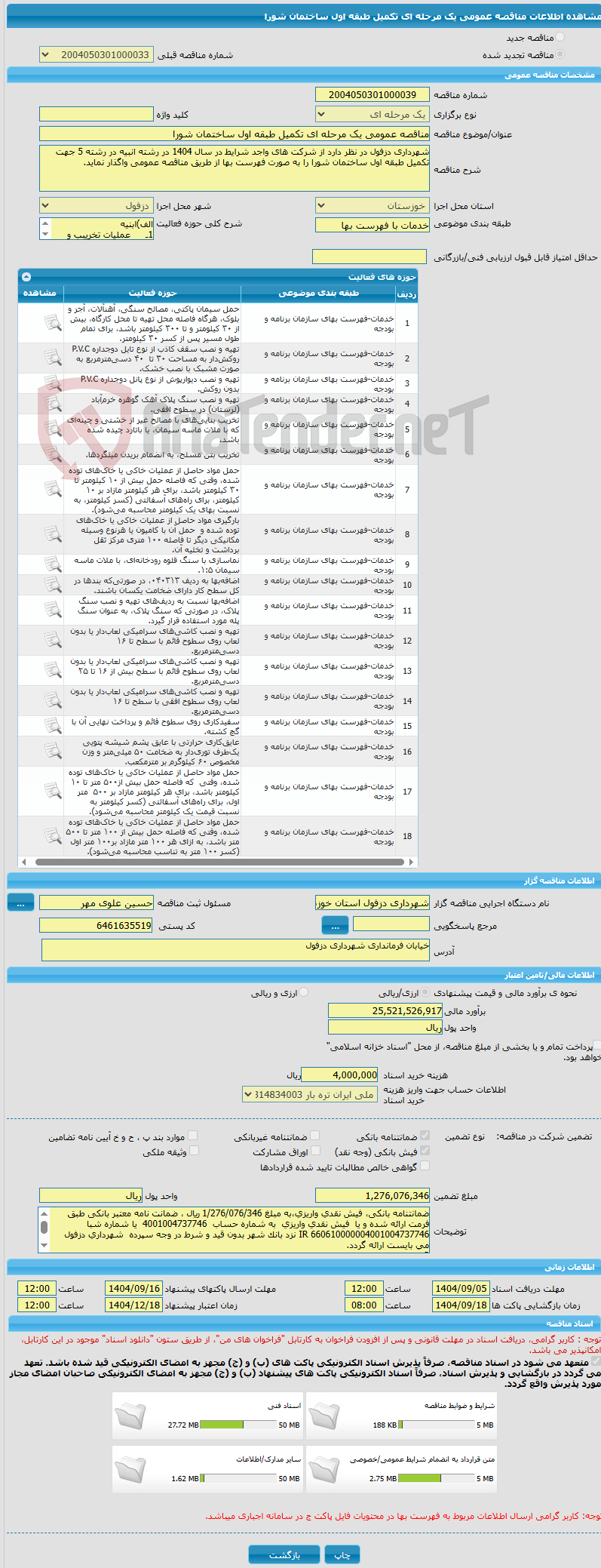Select ارزی/ریالی radio option
Image resolution: width=601 pixels, height=1568 pixels.
click(426, 993)
